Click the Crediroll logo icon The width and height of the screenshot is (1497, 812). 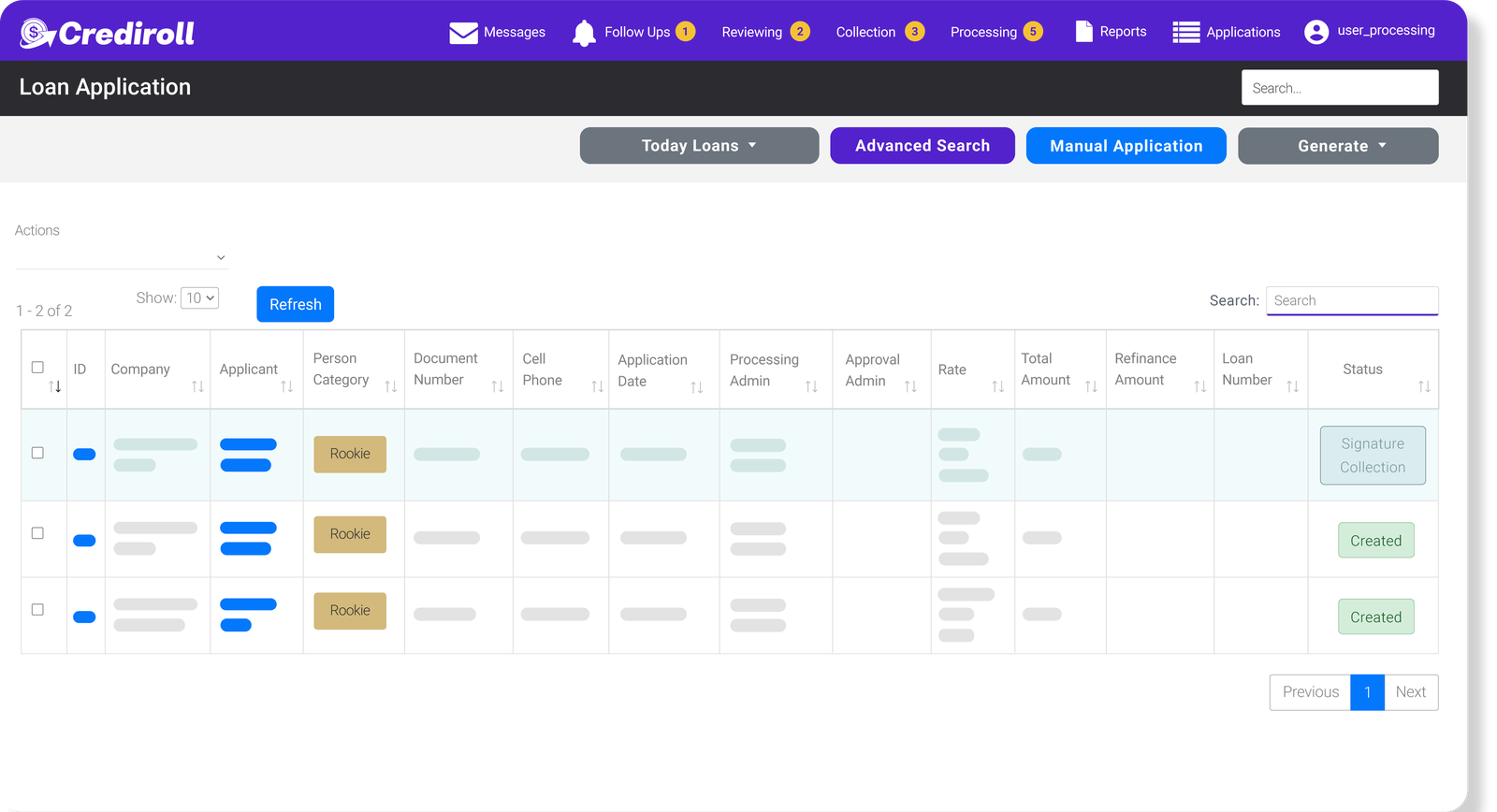pos(37,33)
